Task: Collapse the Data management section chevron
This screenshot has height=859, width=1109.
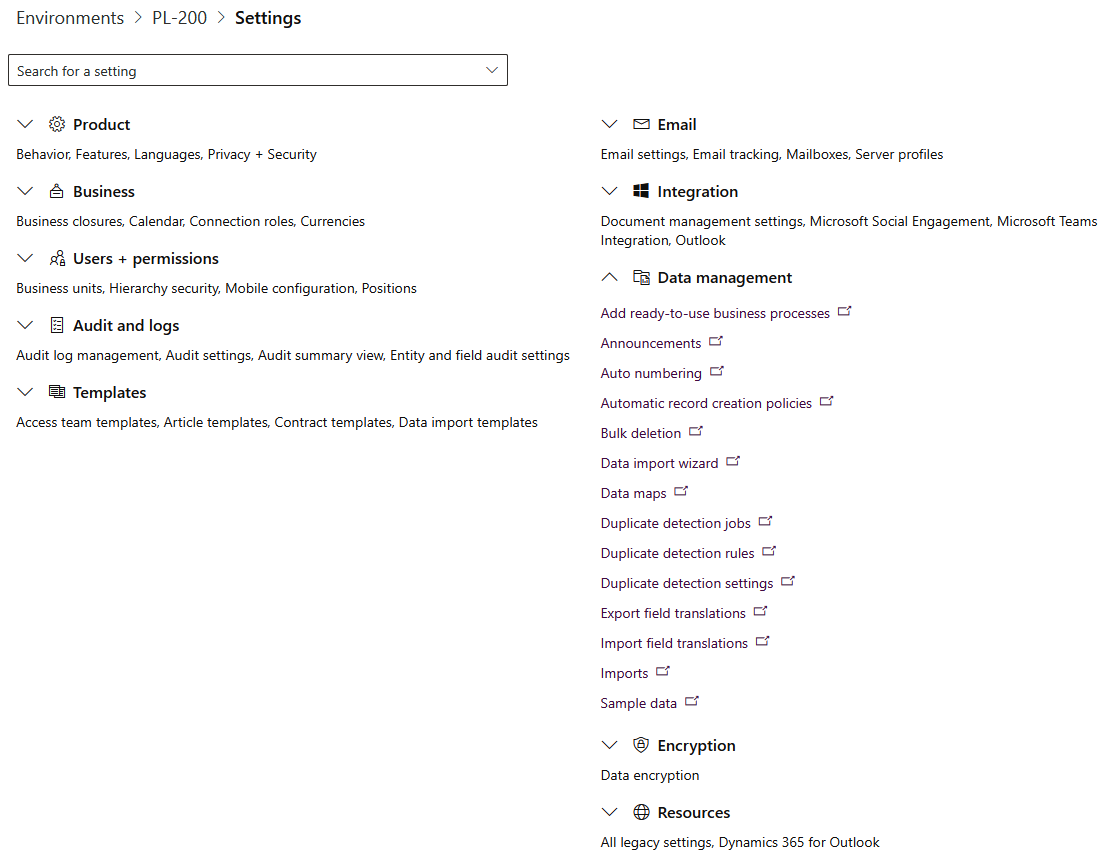Action: [609, 277]
